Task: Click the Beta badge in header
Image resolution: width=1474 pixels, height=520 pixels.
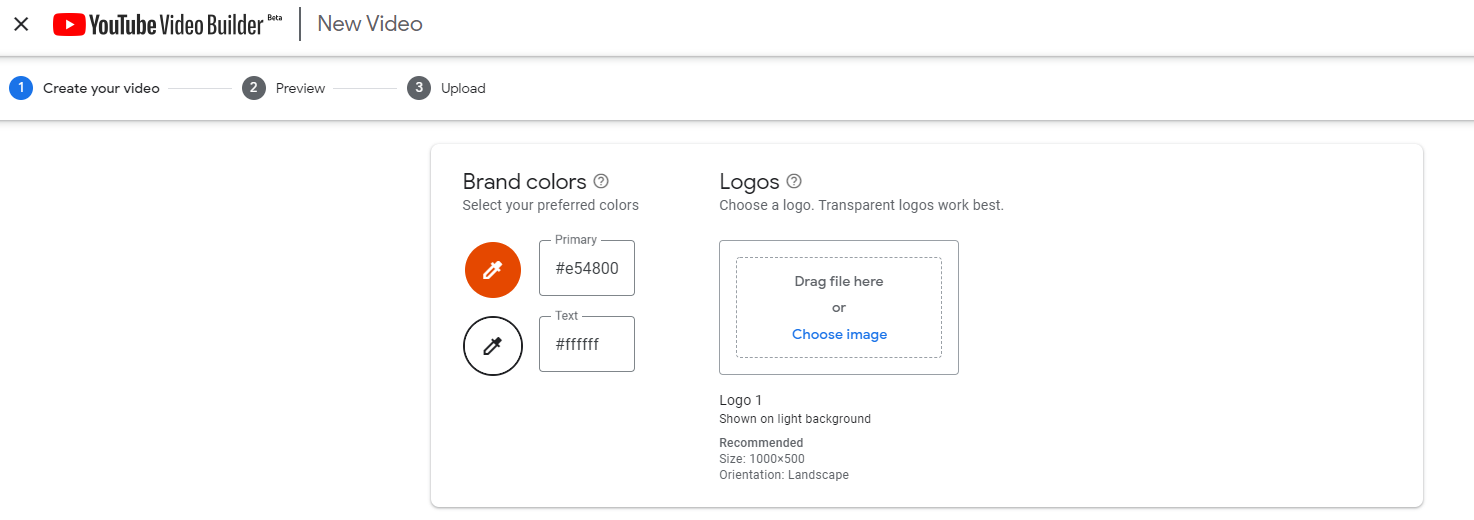Action: point(275,17)
